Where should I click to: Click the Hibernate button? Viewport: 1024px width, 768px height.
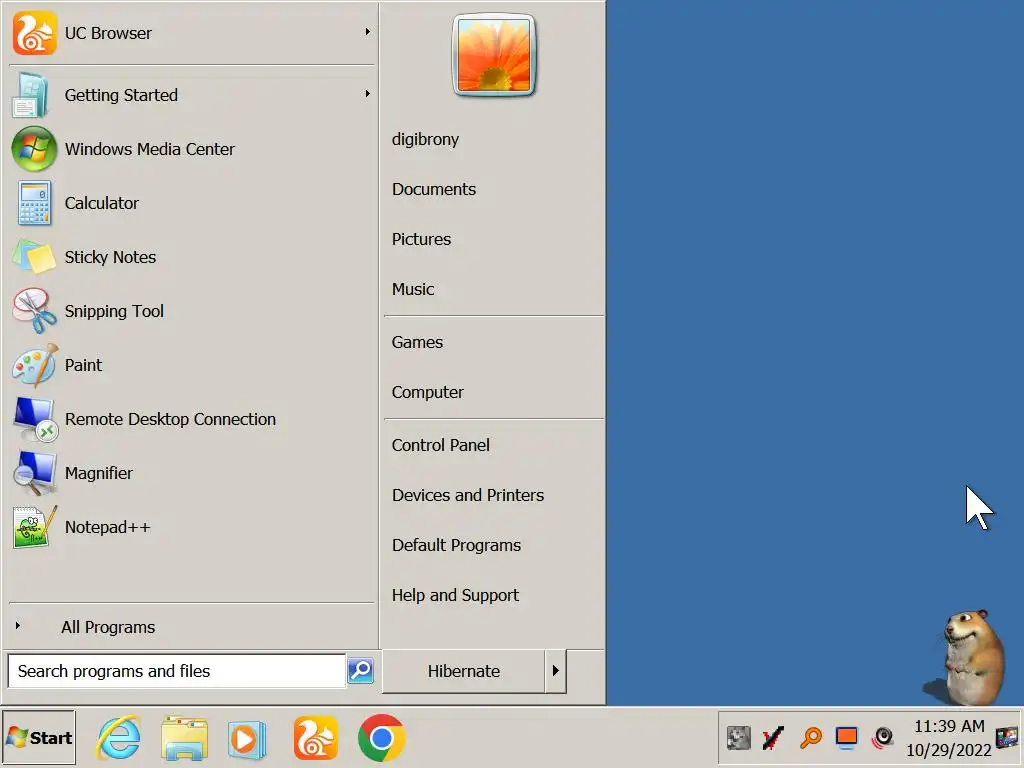point(464,671)
